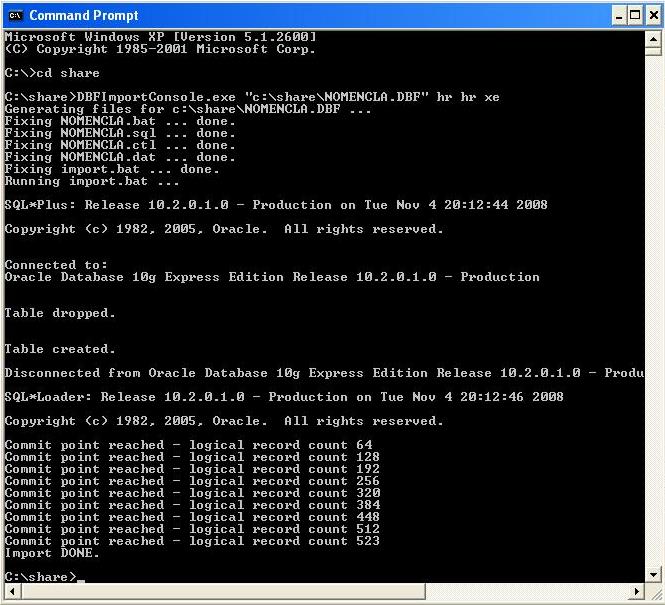Viewport: 665px width, 605px height.
Task: Minimize the Command Prompt window
Action: point(619,16)
